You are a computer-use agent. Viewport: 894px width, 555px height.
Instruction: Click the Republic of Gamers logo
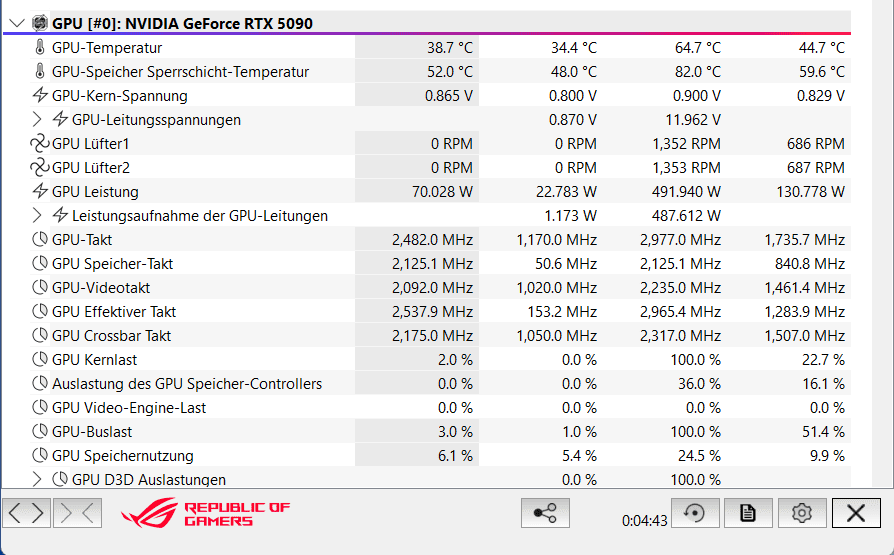[x=205, y=513]
